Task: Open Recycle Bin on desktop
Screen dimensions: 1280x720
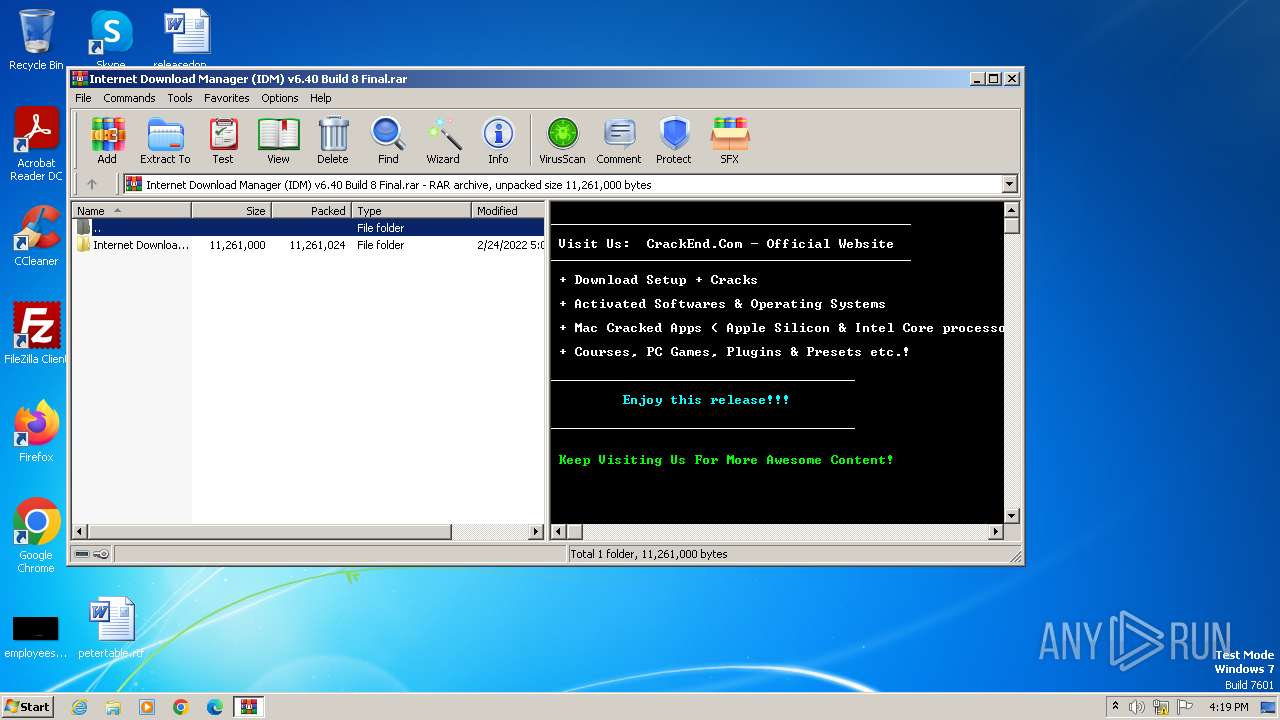Action: (x=36, y=40)
